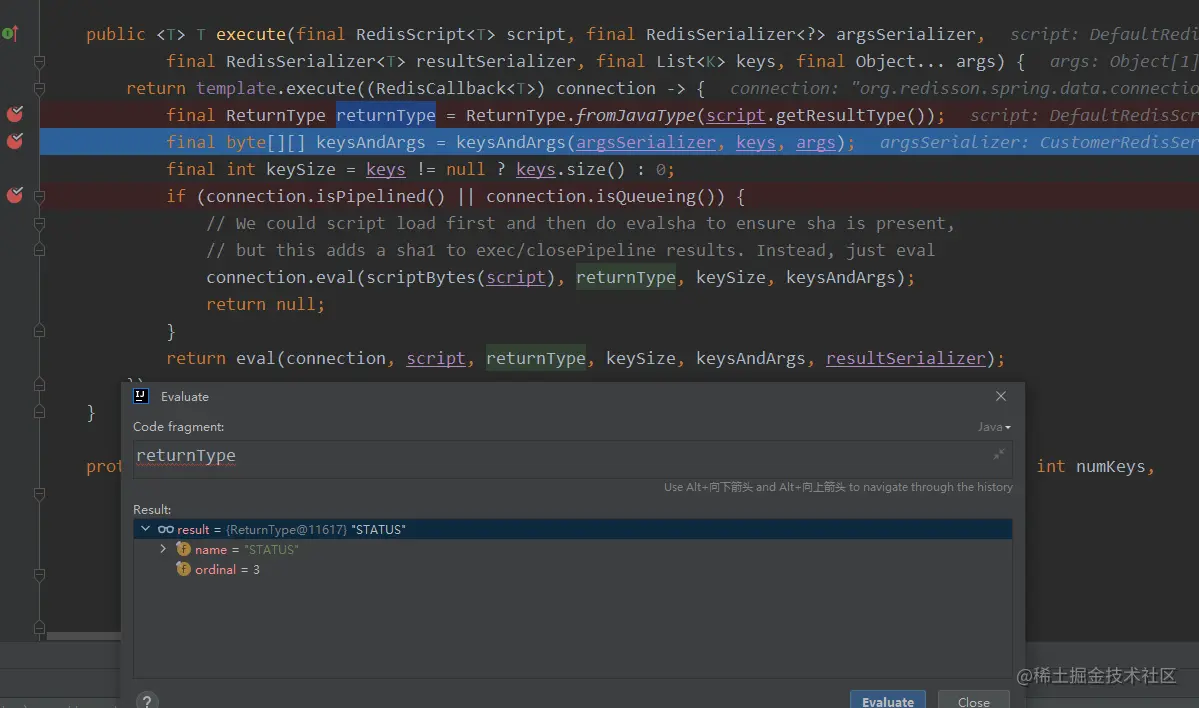Viewport: 1199px width, 708px height.
Task: Open help with the question mark icon
Action: tap(147, 700)
